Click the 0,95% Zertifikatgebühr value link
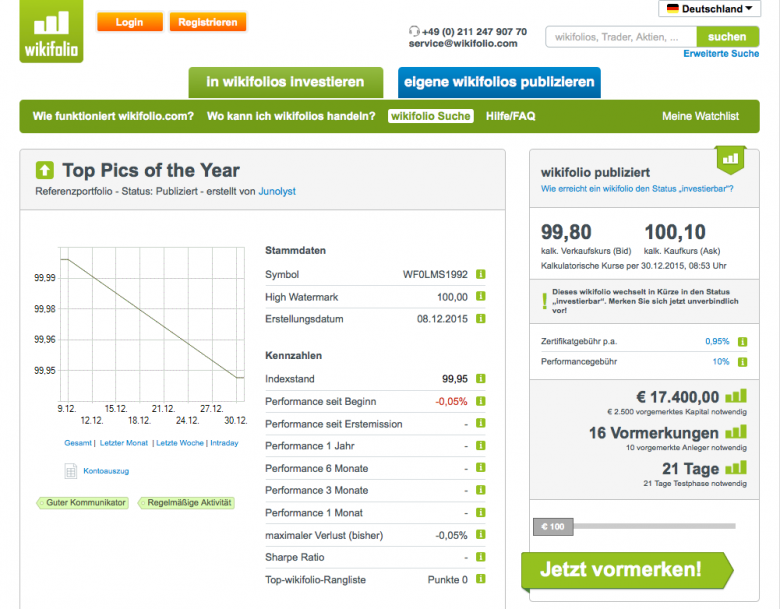The width and height of the screenshot is (780, 609). 717,341
